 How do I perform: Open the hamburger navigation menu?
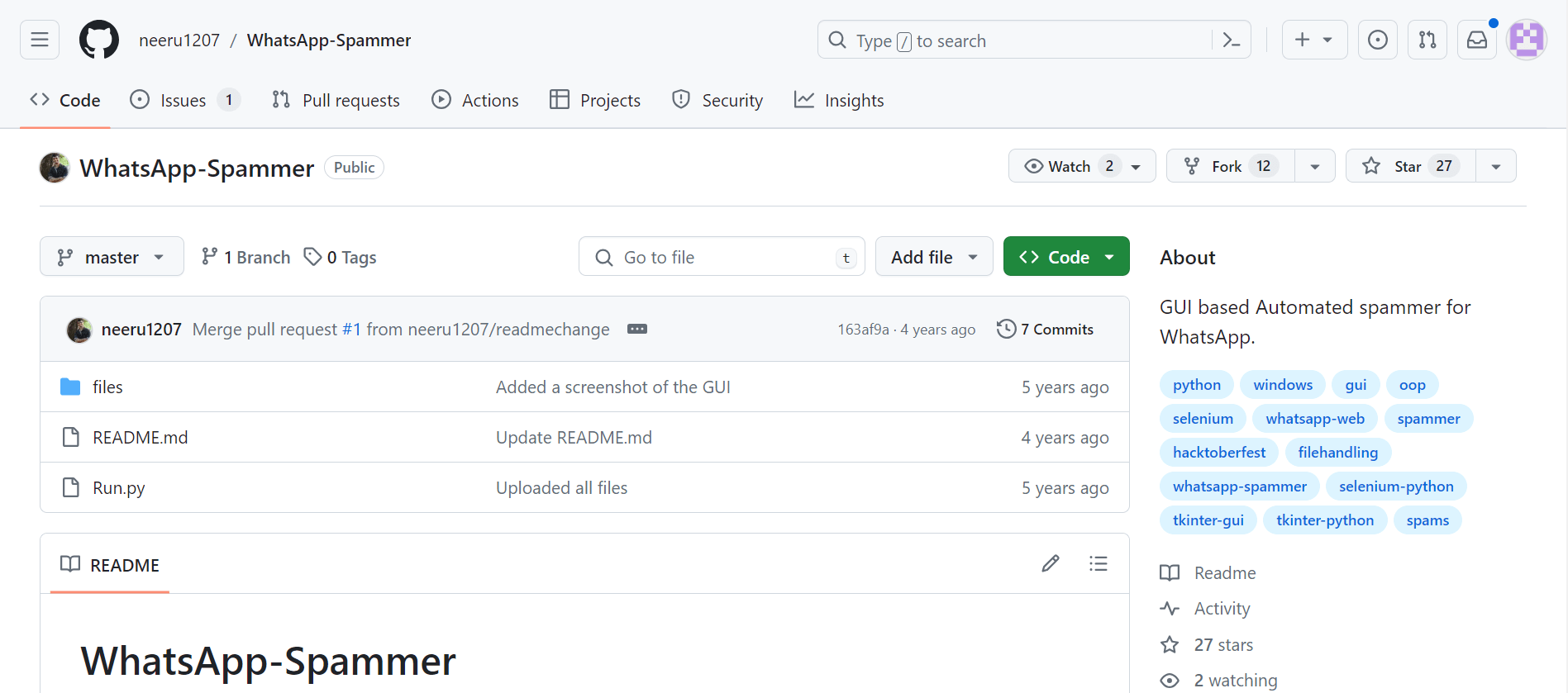[x=40, y=40]
